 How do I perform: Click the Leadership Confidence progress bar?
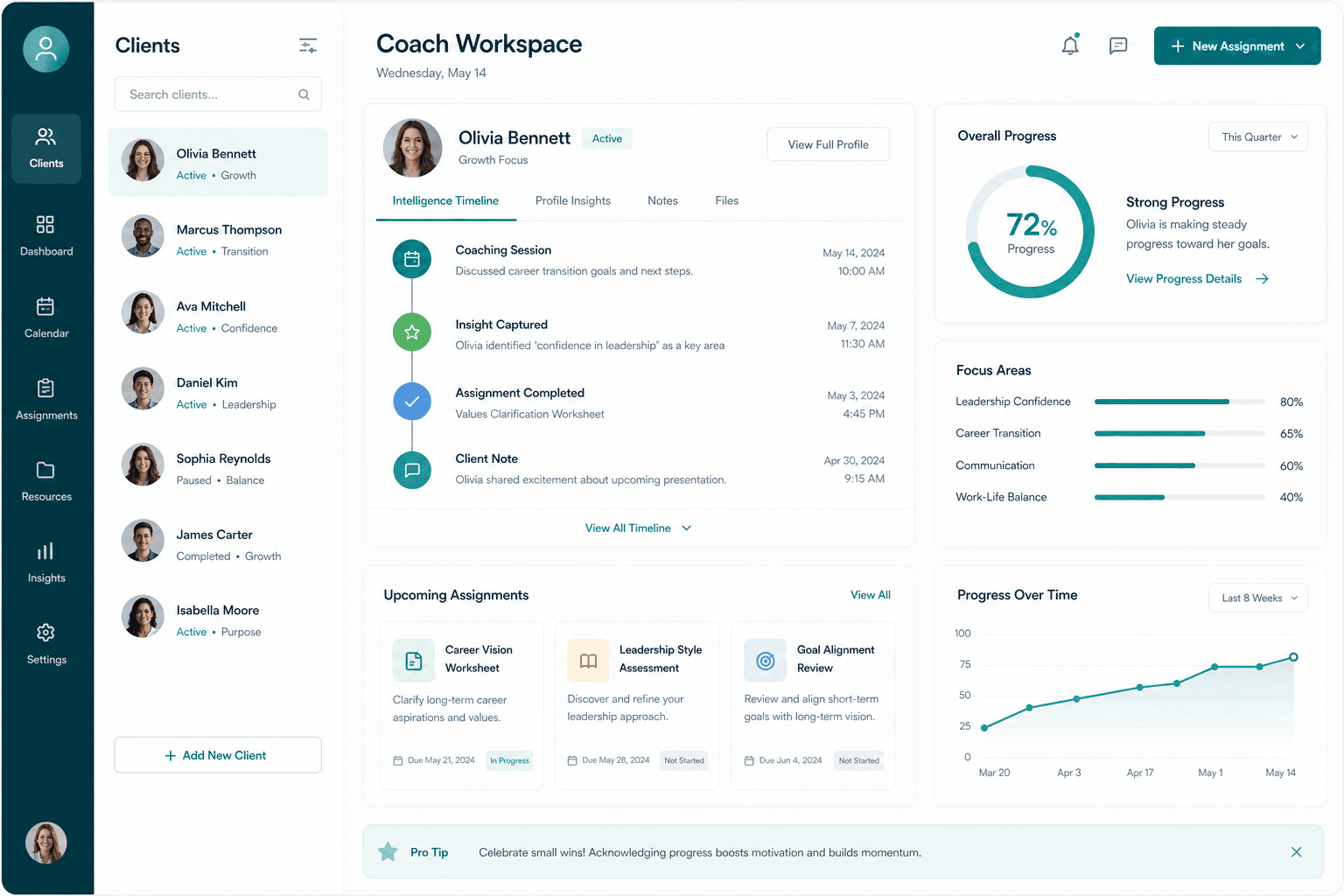(1179, 402)
